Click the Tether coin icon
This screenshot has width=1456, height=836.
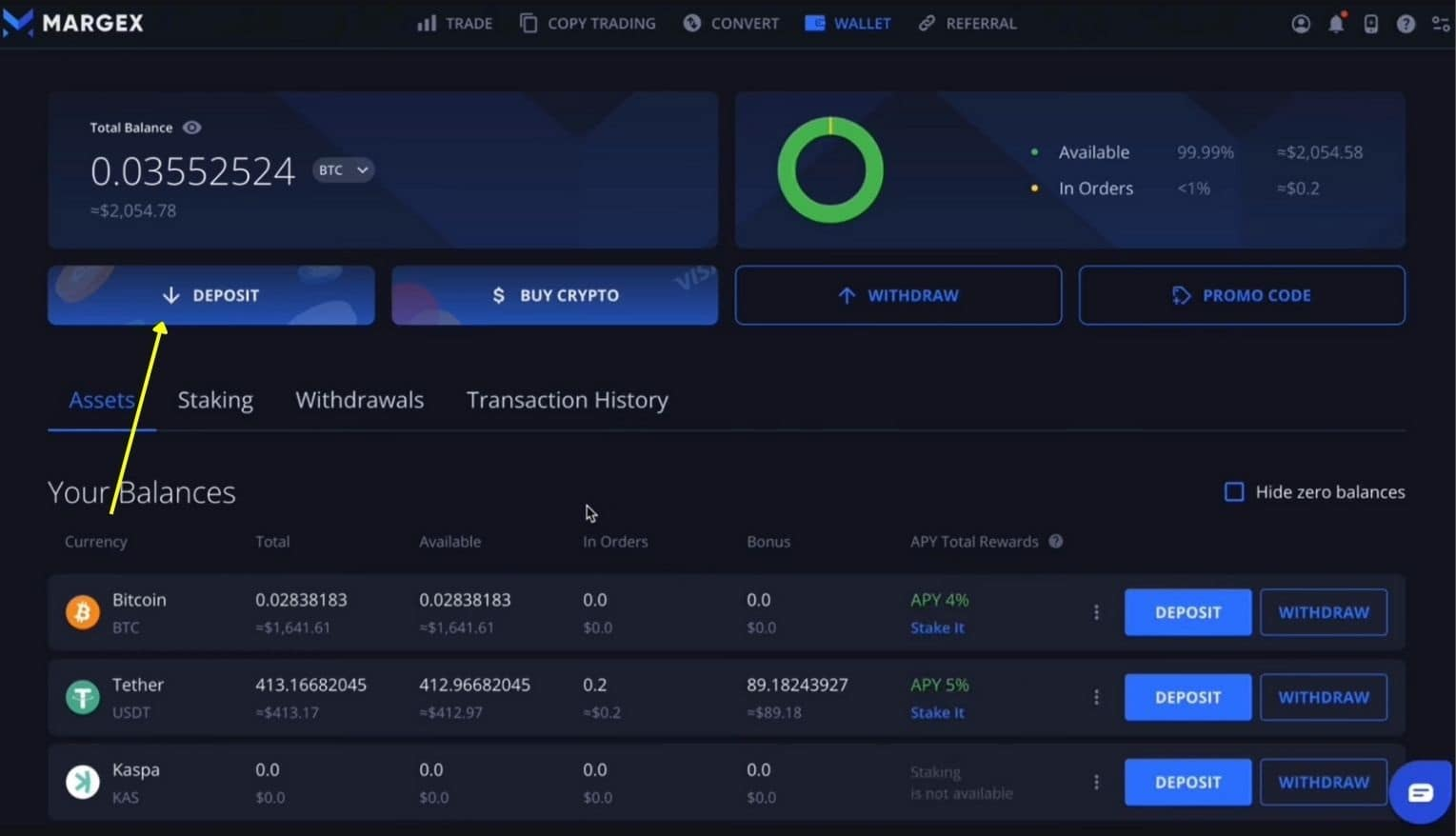point(83,697)
